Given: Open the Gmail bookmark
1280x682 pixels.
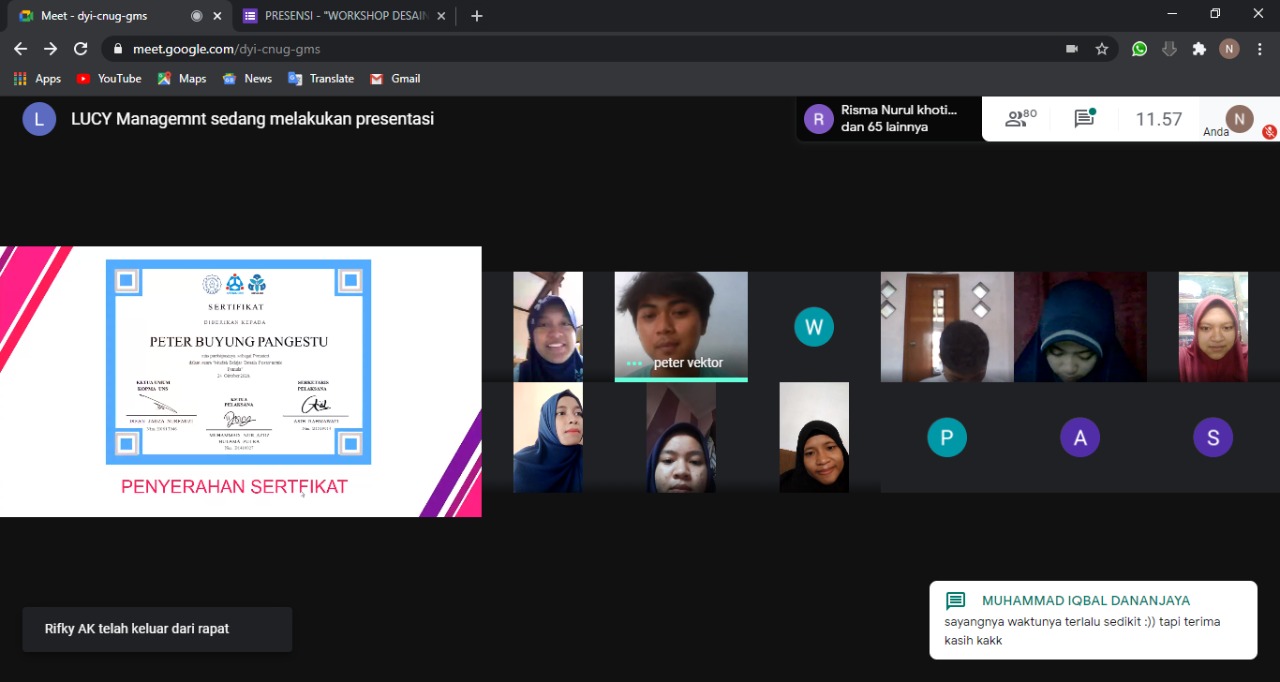Looking at the screenshot, I should (x=395, y=78).
